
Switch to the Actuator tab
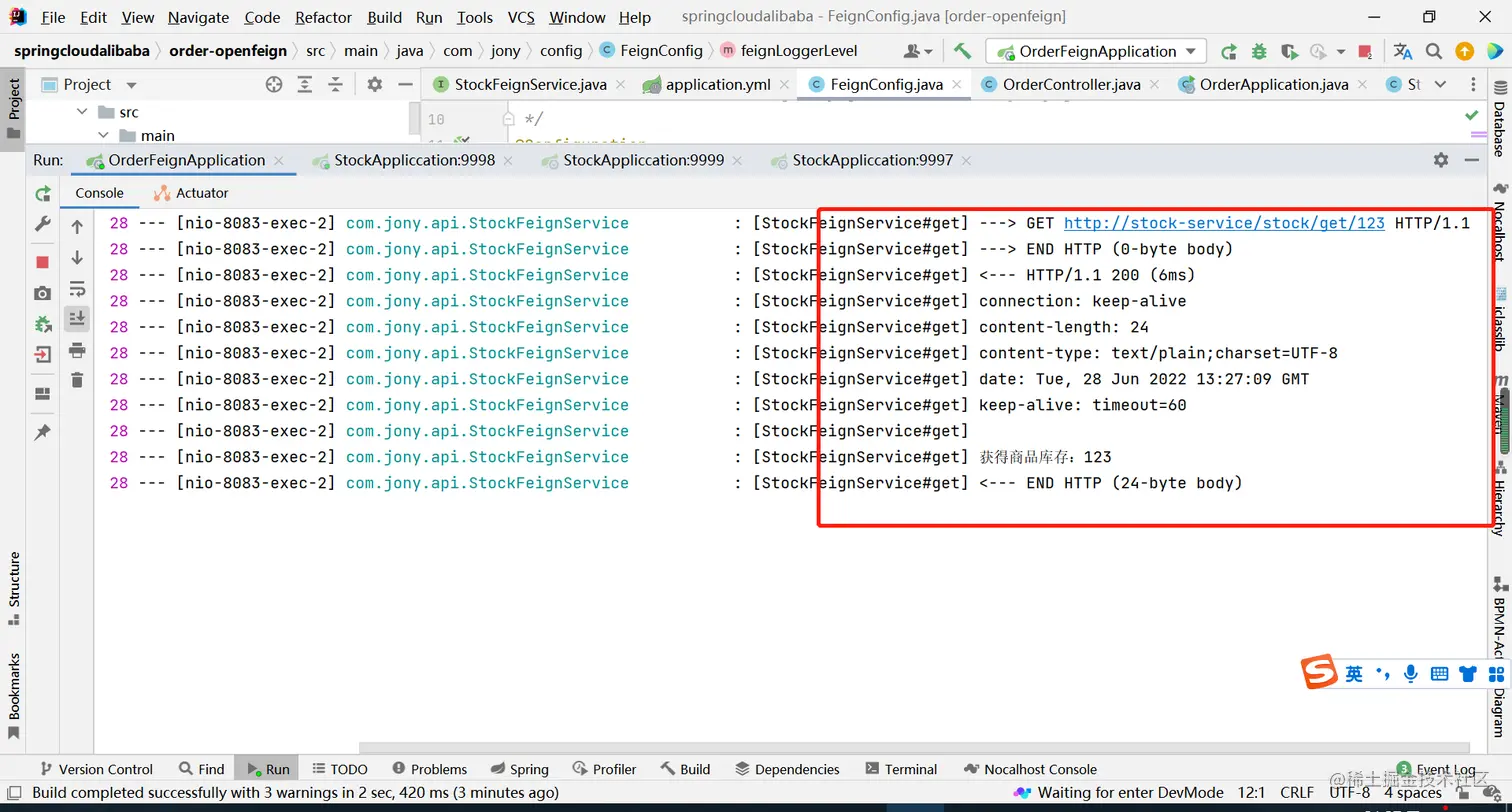191,193
